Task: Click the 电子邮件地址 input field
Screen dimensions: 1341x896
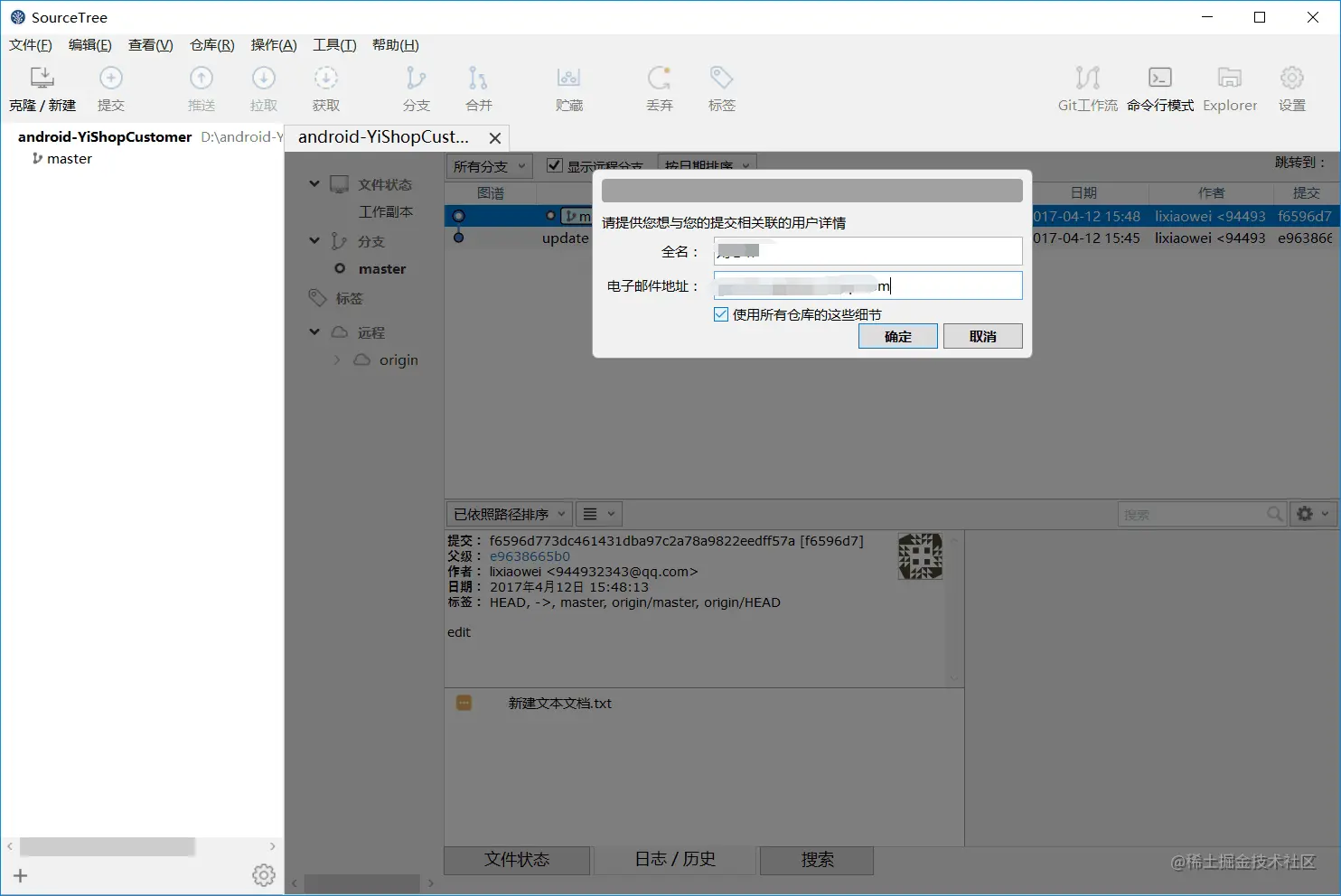Action: pos(868,285)
